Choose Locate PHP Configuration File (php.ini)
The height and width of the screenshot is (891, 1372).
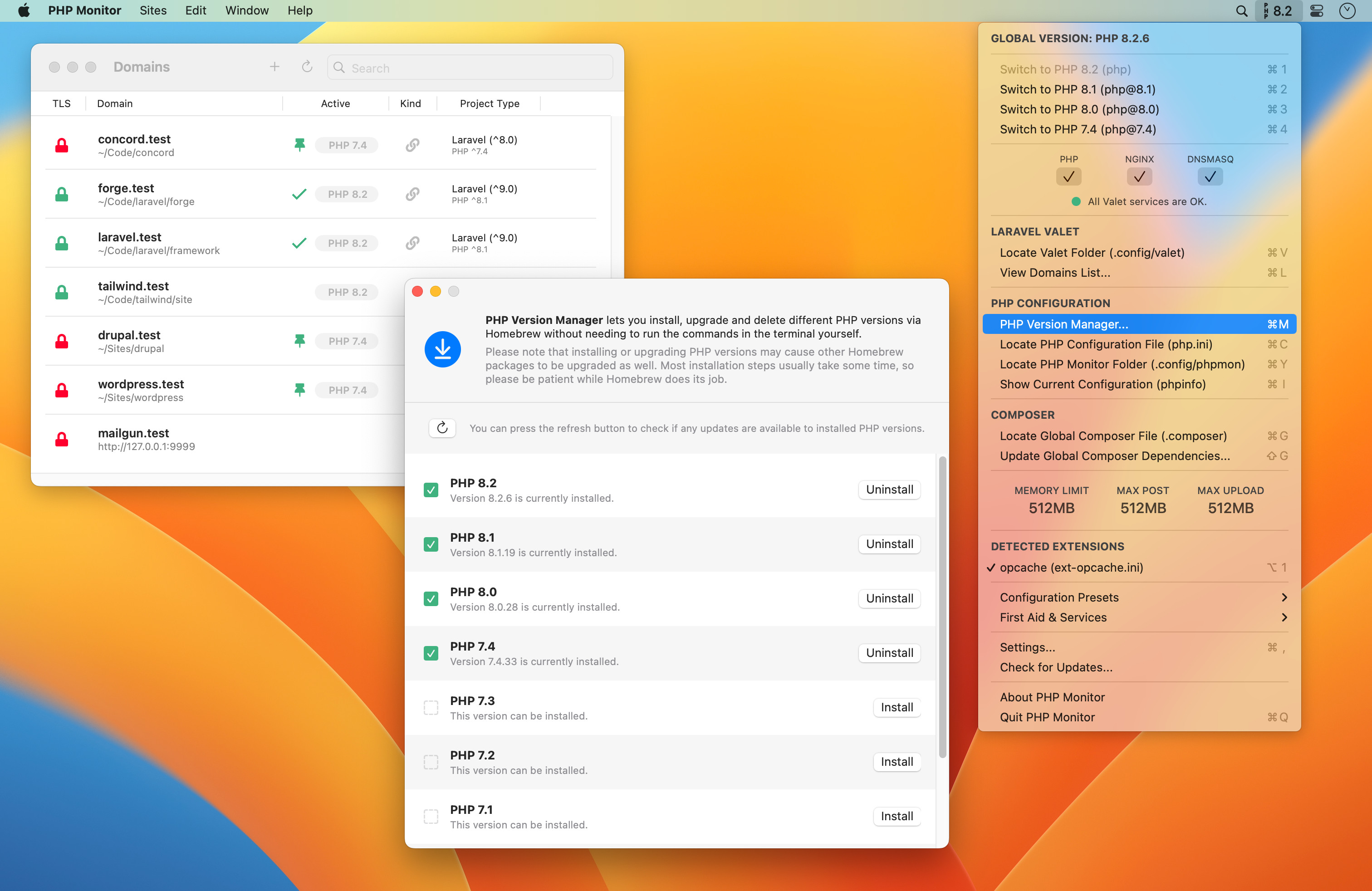click(x=1139, y=344)
